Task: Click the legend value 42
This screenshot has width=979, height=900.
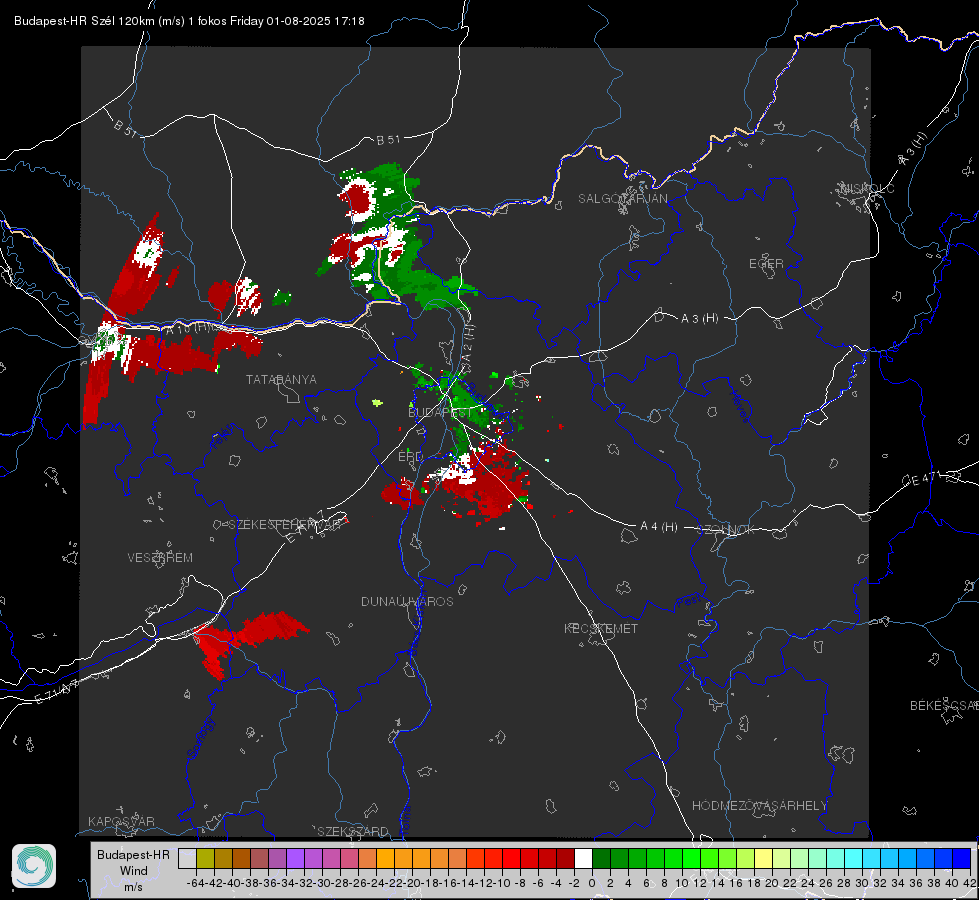Action: 969,883
